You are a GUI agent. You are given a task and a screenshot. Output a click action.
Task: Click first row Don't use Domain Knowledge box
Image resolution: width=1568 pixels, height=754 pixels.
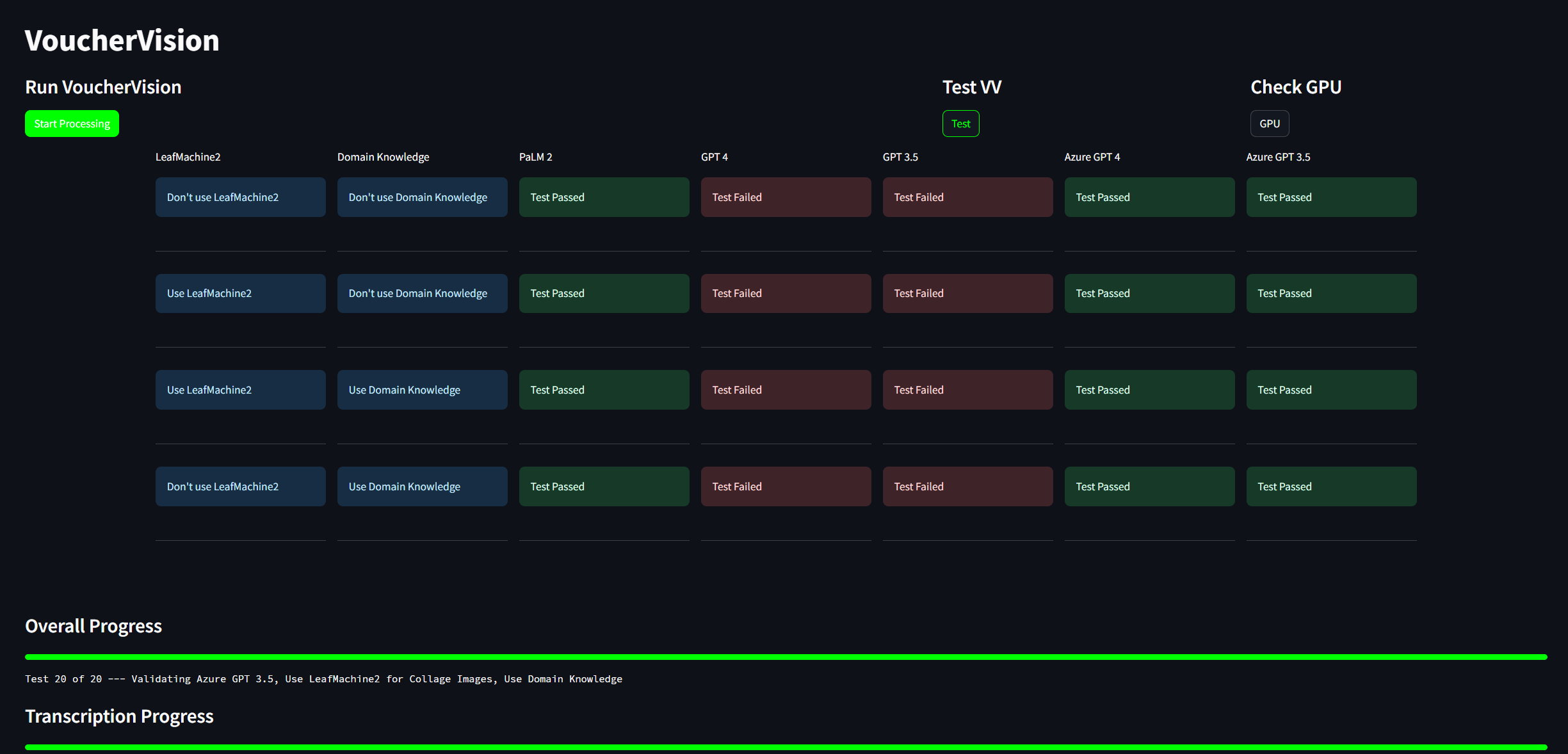click(422, 197)
